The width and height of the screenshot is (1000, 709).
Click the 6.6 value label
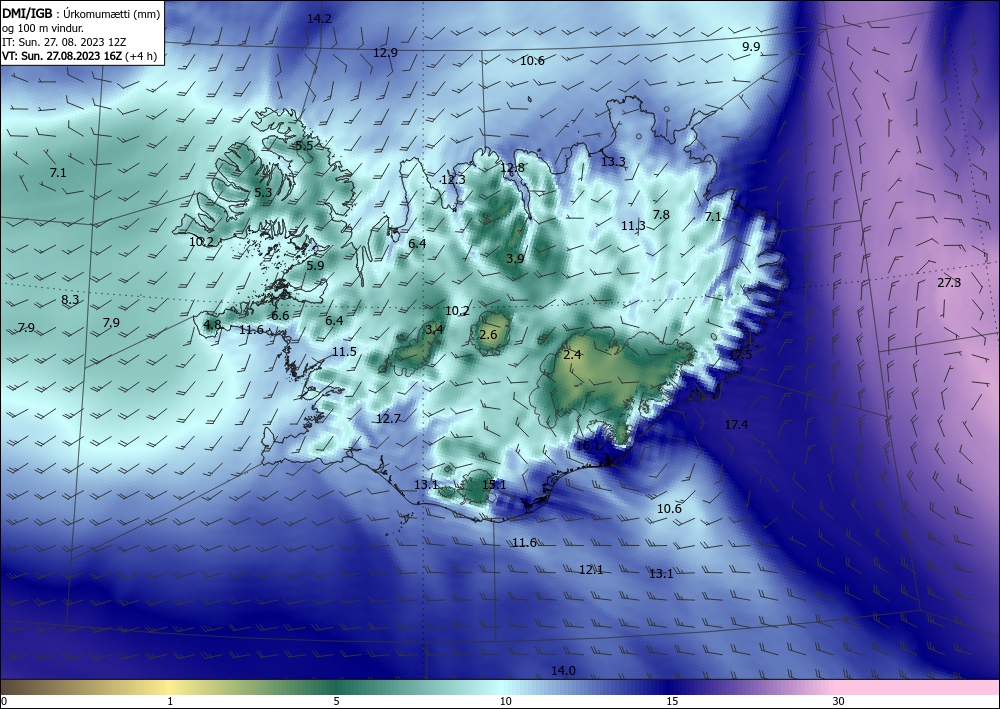pos(280,316)
